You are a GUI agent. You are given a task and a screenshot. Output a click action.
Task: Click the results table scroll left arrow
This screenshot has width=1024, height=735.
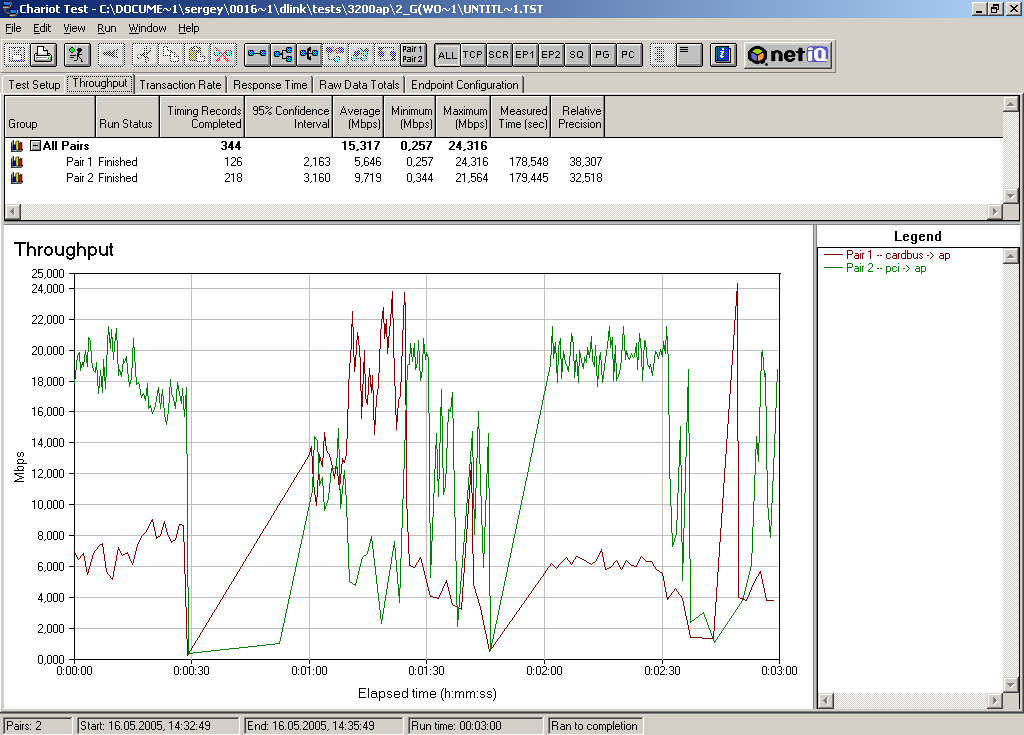(x=13, y=212)
